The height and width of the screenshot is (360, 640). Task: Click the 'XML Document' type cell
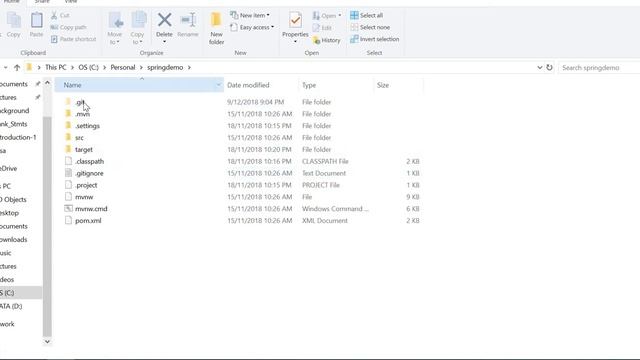click(x=325, y=220)
